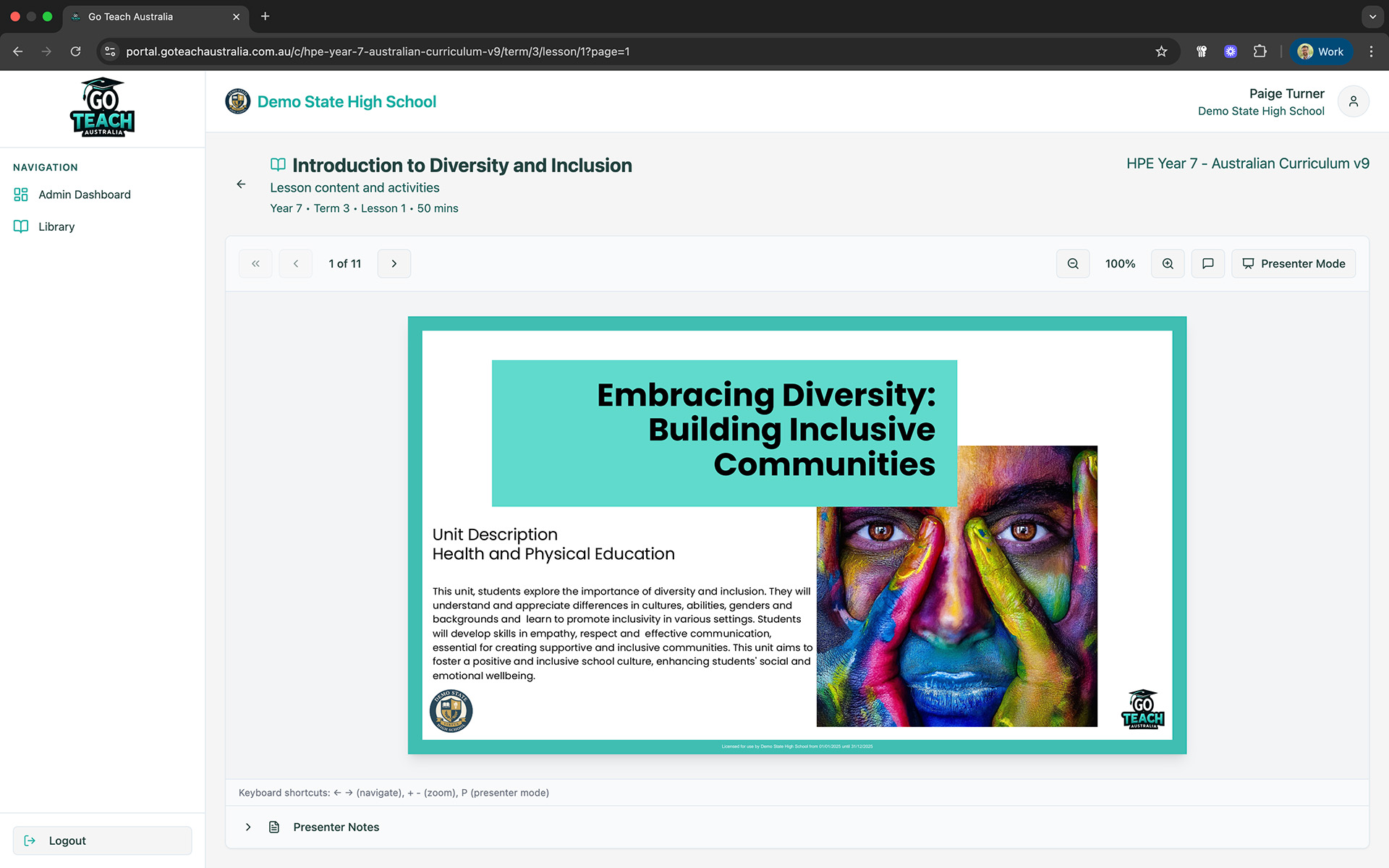
Task: Expand the Presenter Notes section
Action: [x=248, y=827]
